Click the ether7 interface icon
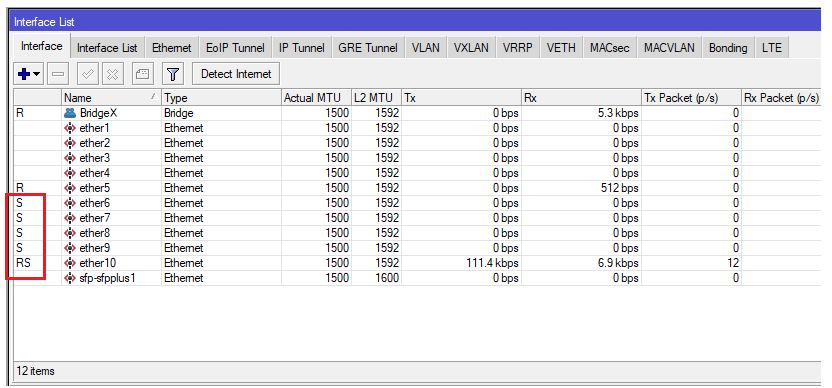Viewport: 832px width, 388px height. click(x=70, y=218)
